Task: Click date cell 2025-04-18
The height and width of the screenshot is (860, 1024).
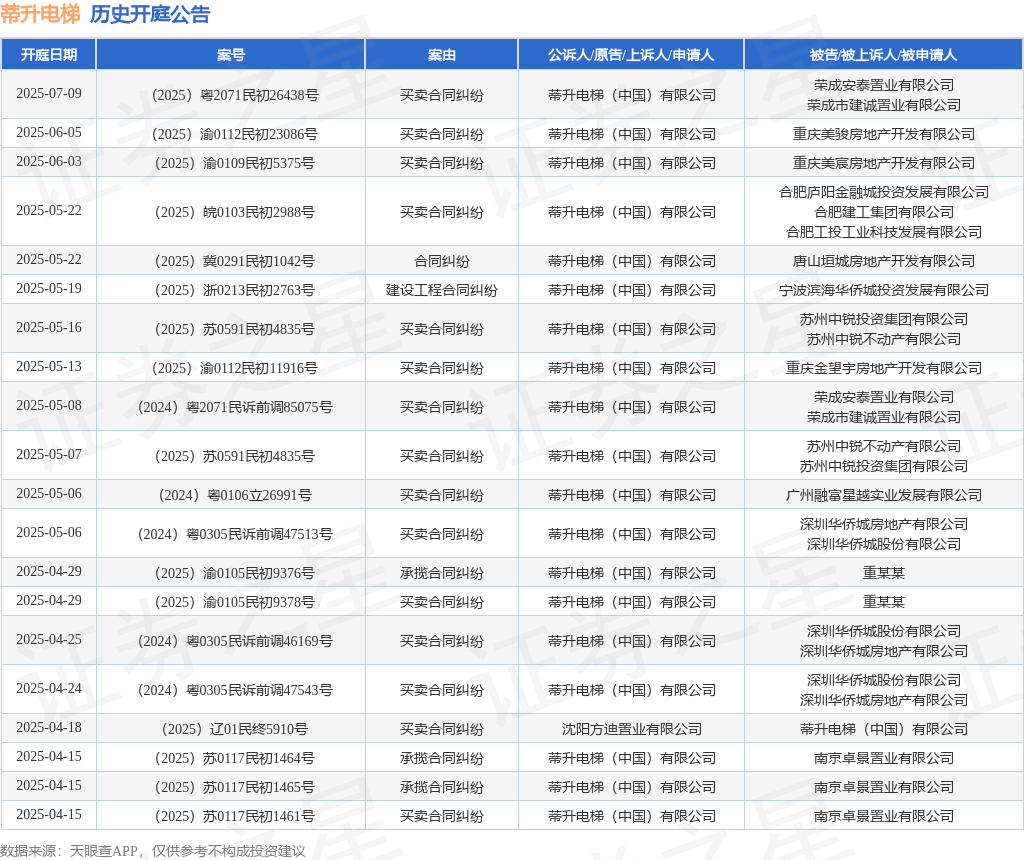Action: pyautogui.click(x=49, y=727)
